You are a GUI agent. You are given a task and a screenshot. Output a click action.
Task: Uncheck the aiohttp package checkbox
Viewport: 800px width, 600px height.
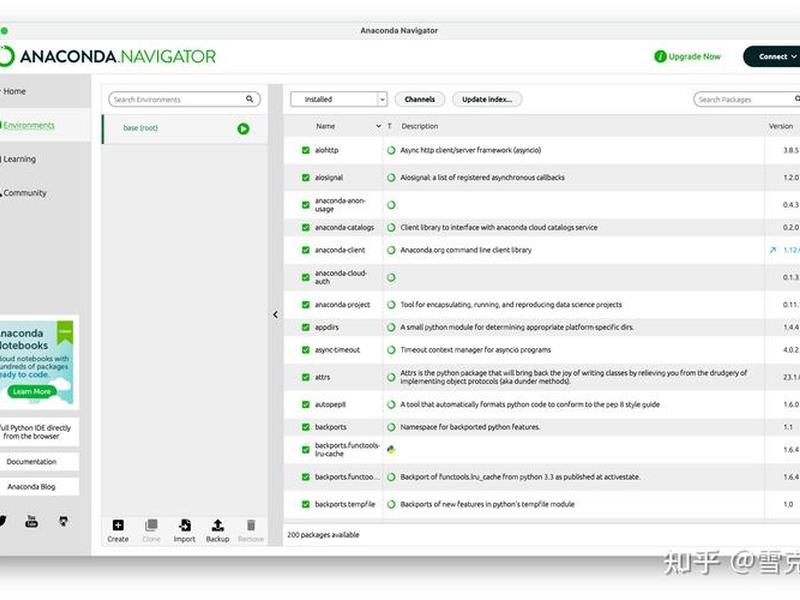306,151
